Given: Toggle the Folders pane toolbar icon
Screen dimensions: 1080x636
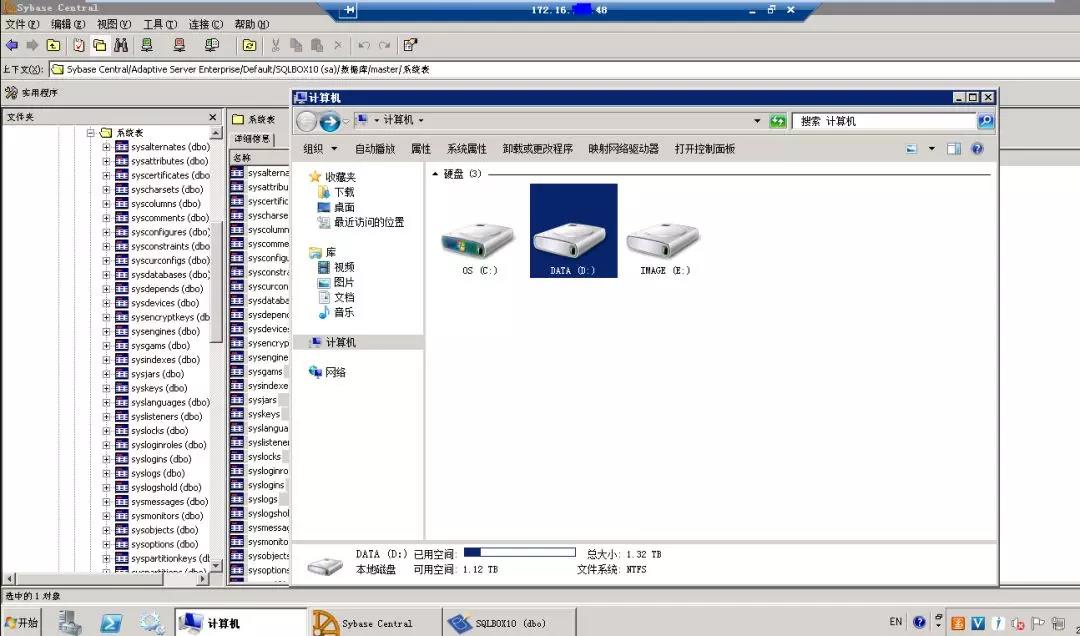Looking at the screenshot, I should [x=100, y=45].
